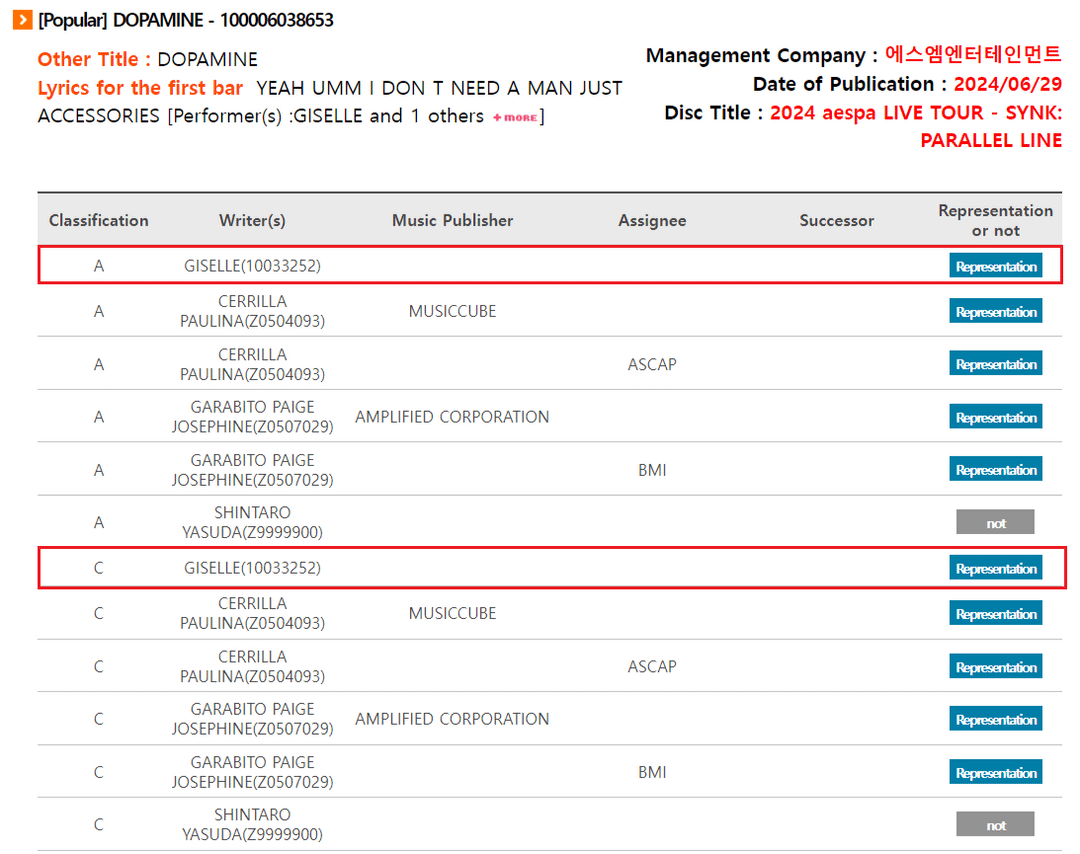Click Representation for classification C CERRILLA PAULINA MUSICCUBE row

coord(995,614)
